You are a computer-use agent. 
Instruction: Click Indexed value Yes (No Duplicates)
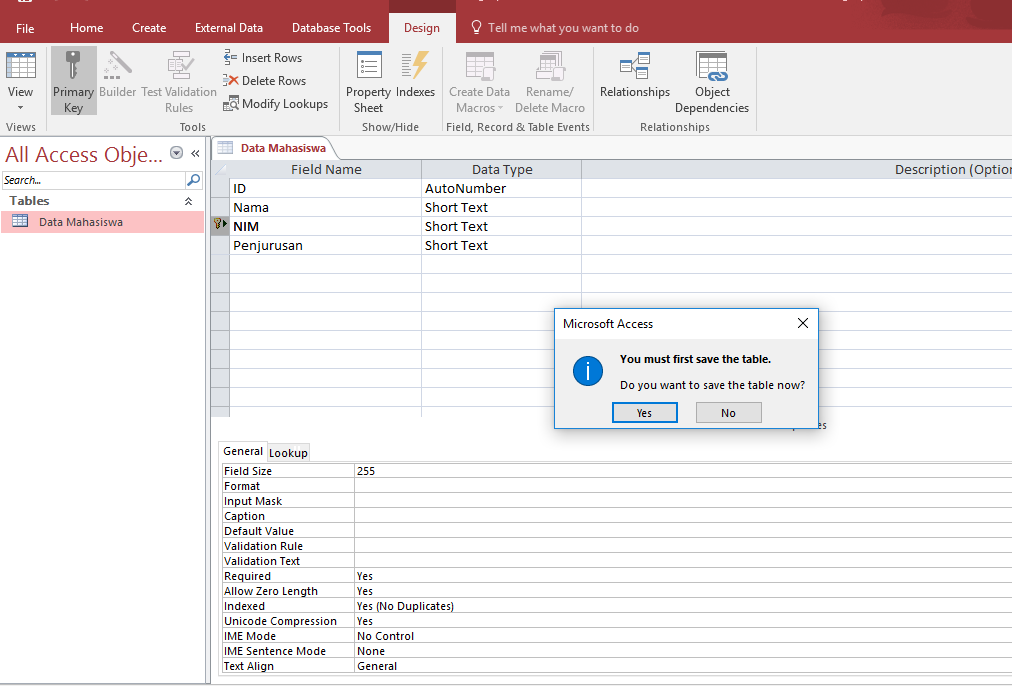683,606
